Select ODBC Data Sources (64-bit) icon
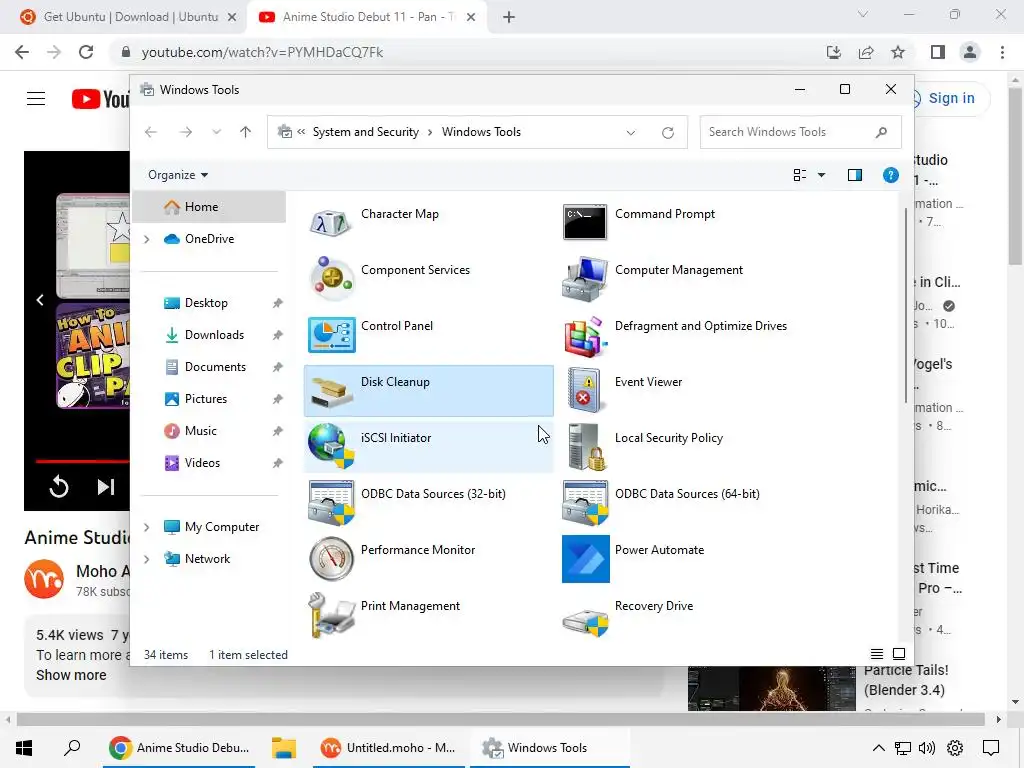The width and height of the screenshot is (1024, 768). [x=585, y=502]
